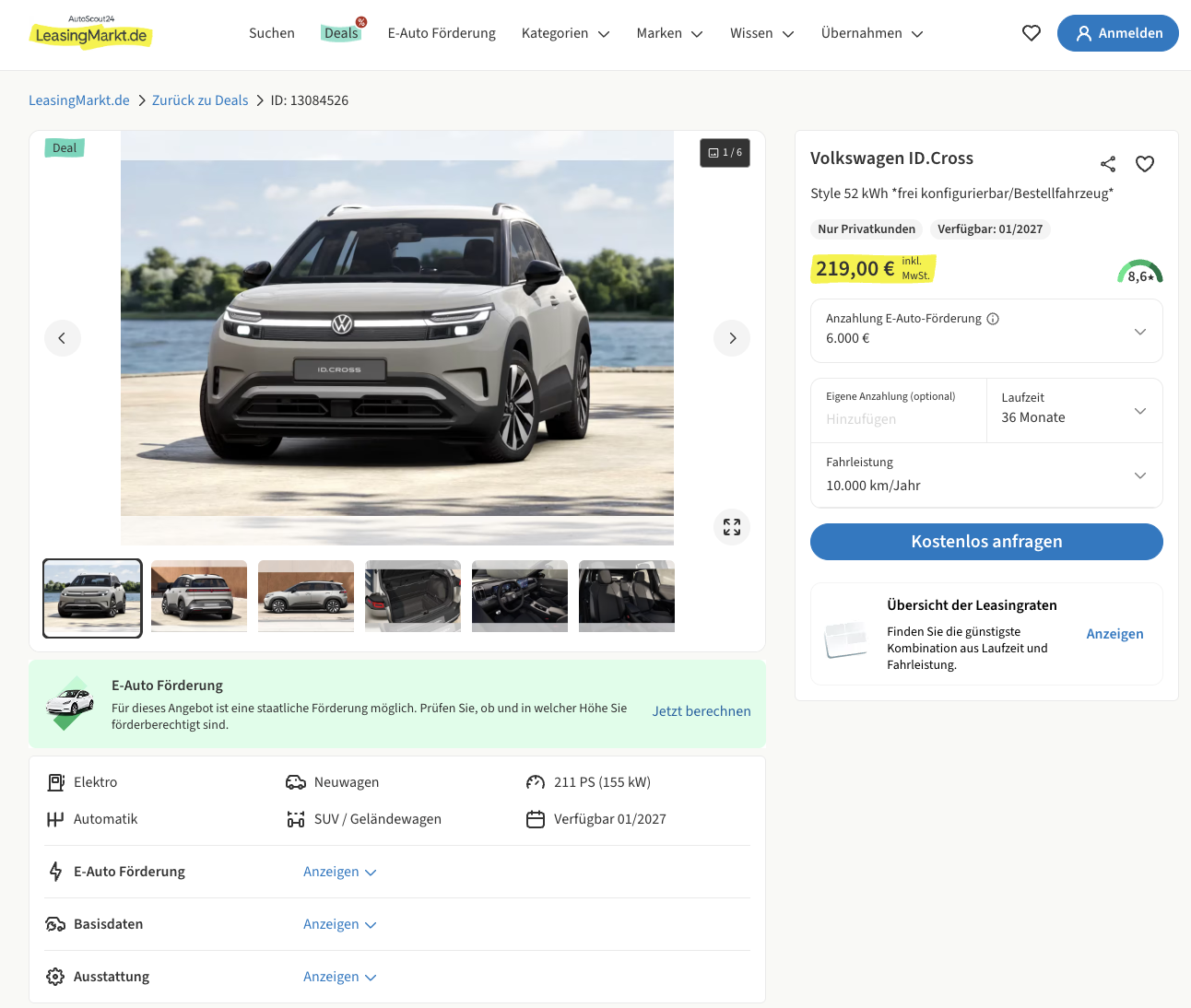The image size is (1191, 1008).
Task: Select the seats interior thumbnail
Action: [x=627, y=596]
